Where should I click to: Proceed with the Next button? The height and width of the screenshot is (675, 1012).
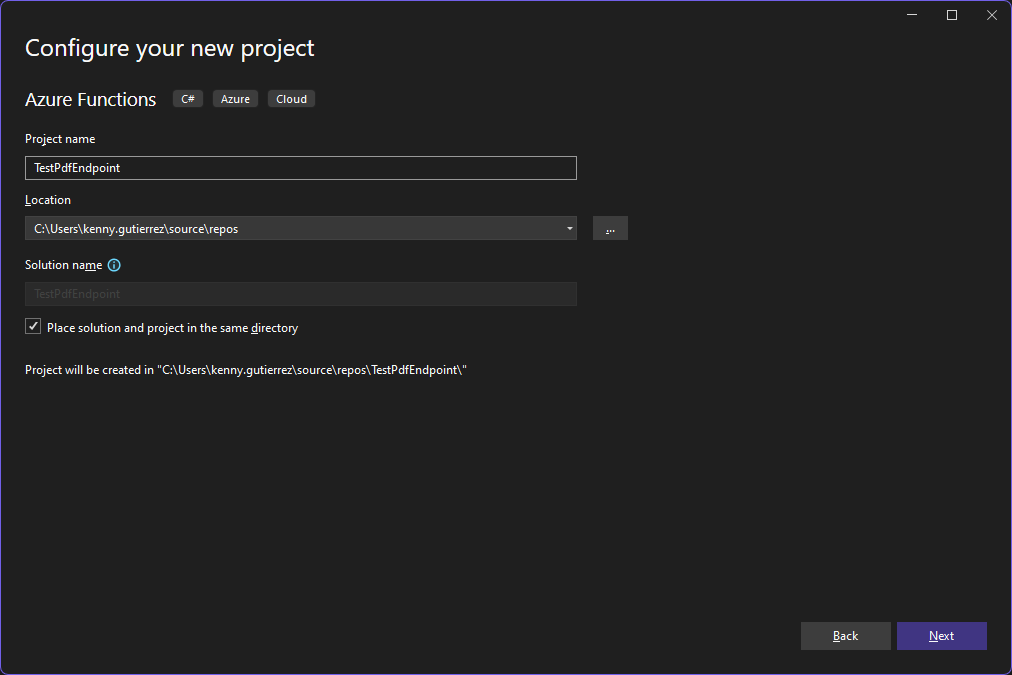(941, 636)
